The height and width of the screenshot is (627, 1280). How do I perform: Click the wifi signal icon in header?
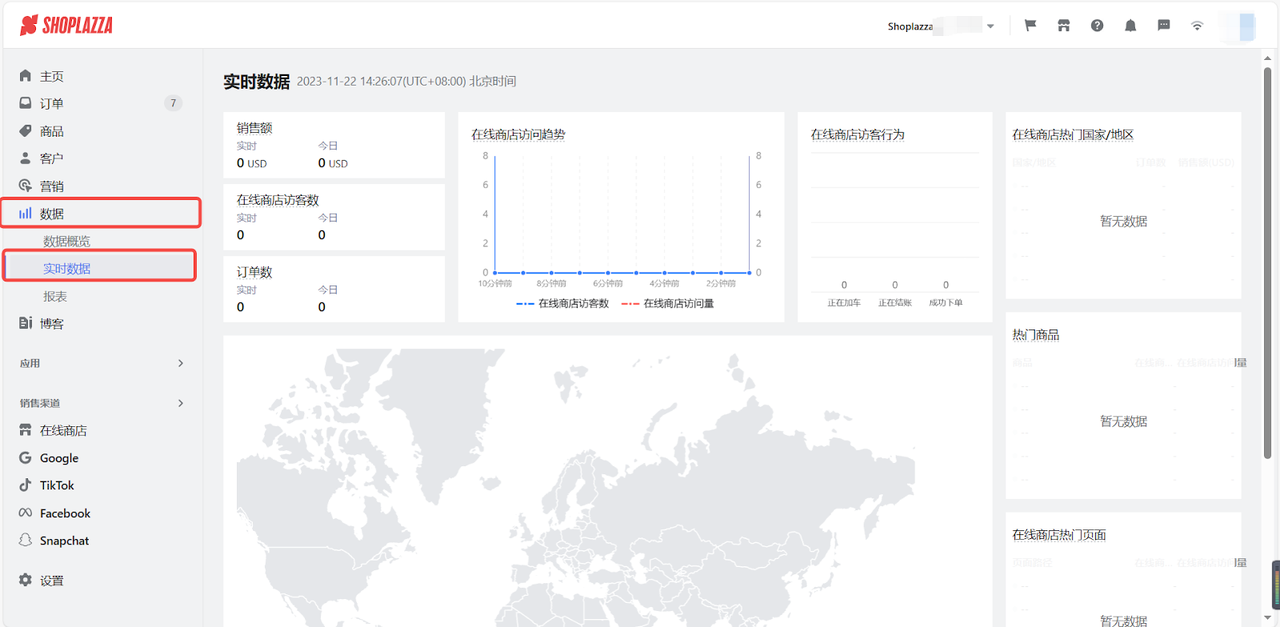[1197, 26]
